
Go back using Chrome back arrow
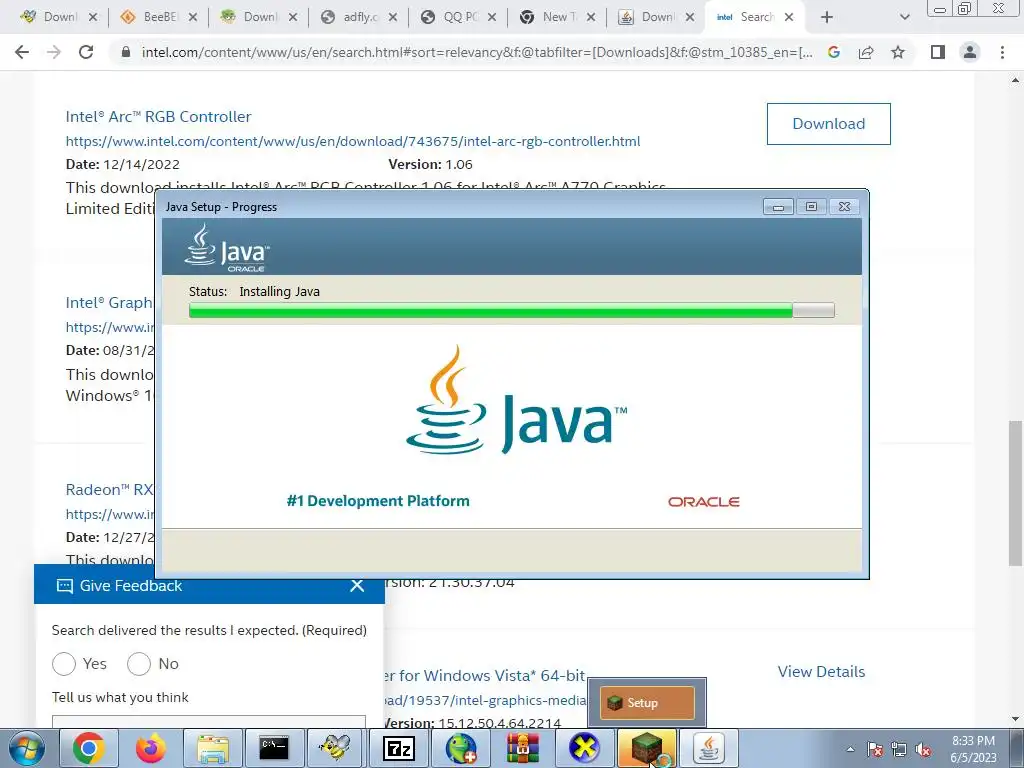(22, 52)
